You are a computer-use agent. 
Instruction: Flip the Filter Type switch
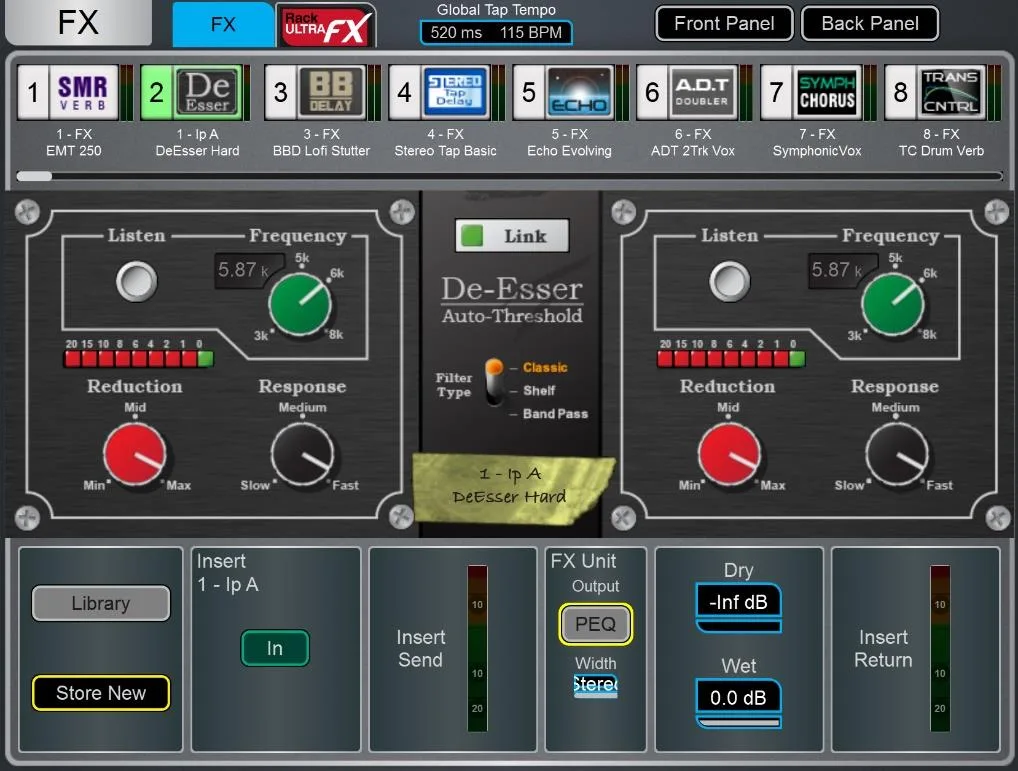(494, 382)
